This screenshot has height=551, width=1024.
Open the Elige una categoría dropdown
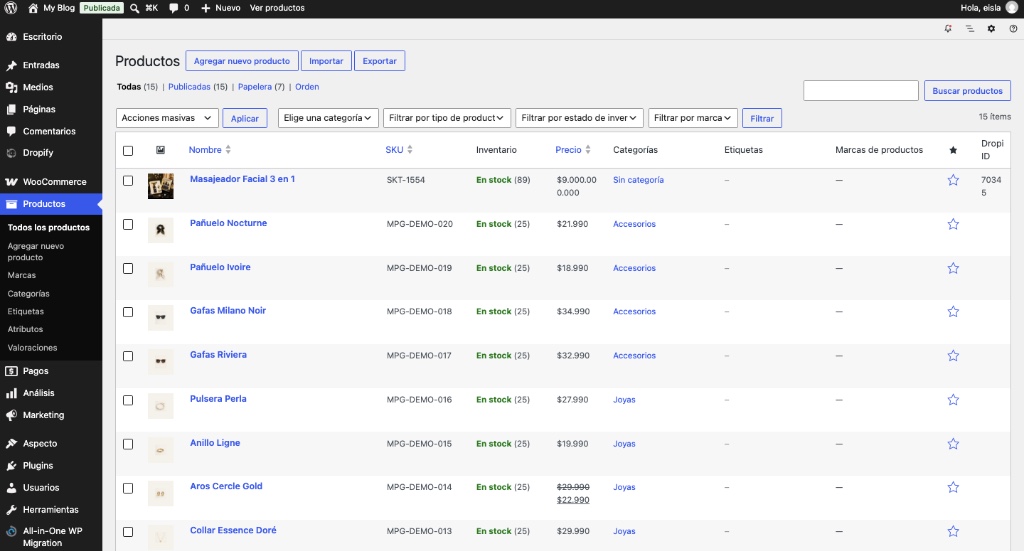(328, 118)
